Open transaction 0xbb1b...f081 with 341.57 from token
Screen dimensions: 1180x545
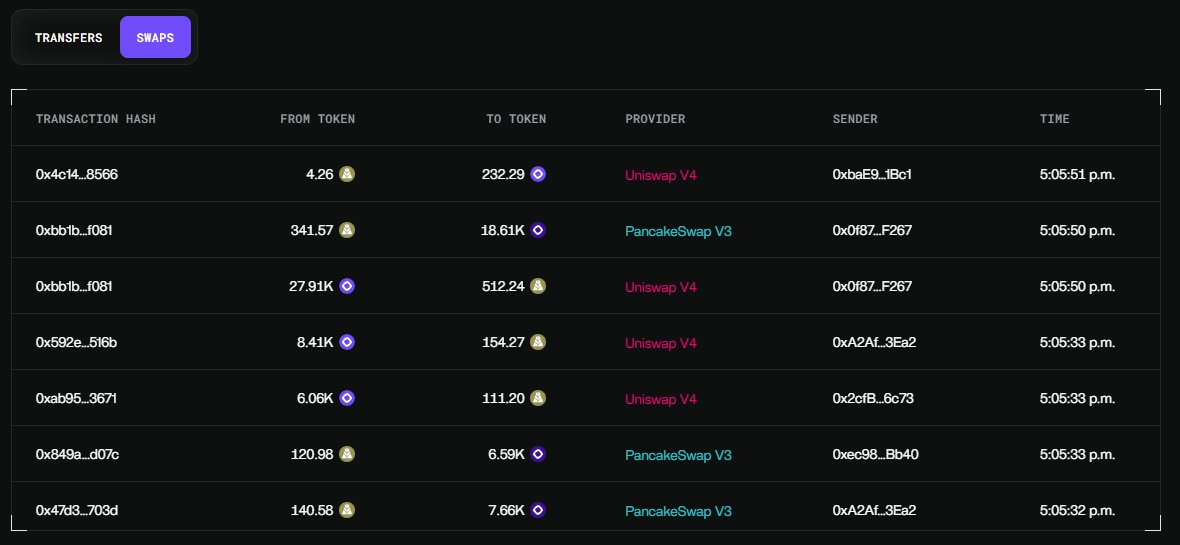click(74, 230)
